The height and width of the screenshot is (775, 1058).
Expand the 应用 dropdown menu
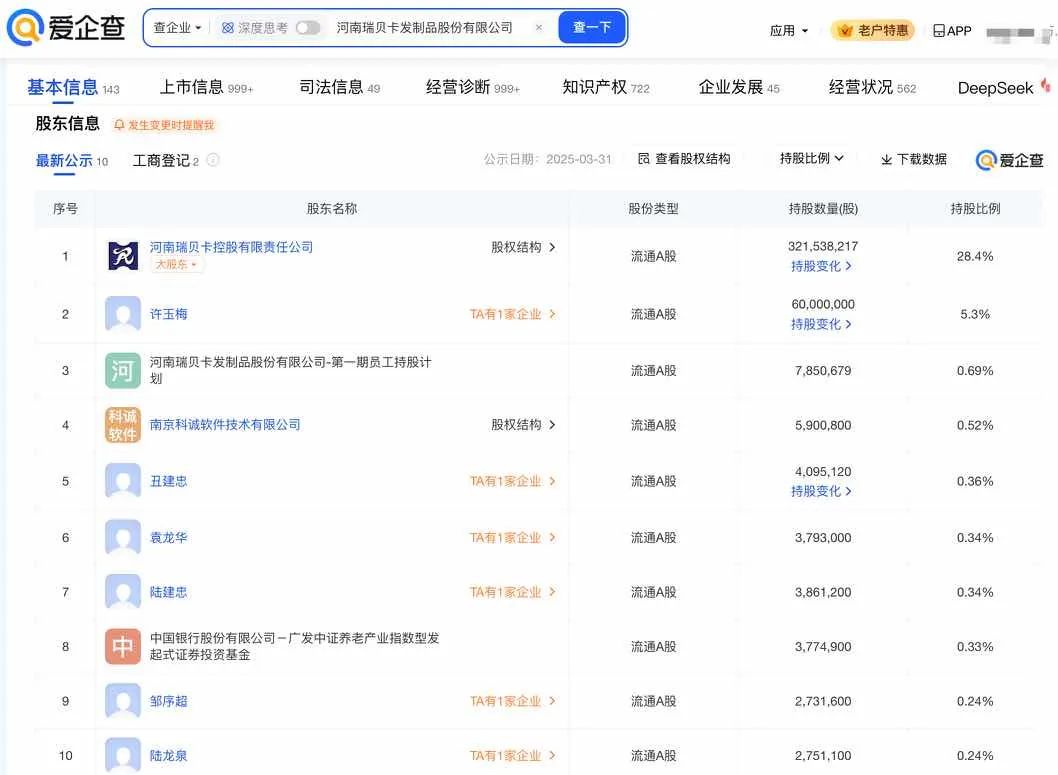coord(789,31)
